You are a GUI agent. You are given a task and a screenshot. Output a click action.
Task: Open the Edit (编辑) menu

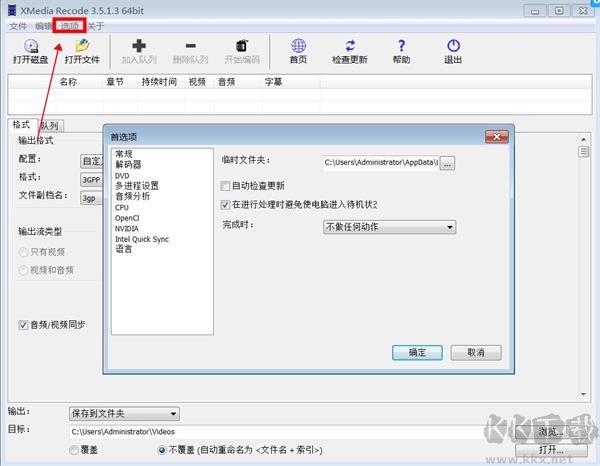coord(43,26)
